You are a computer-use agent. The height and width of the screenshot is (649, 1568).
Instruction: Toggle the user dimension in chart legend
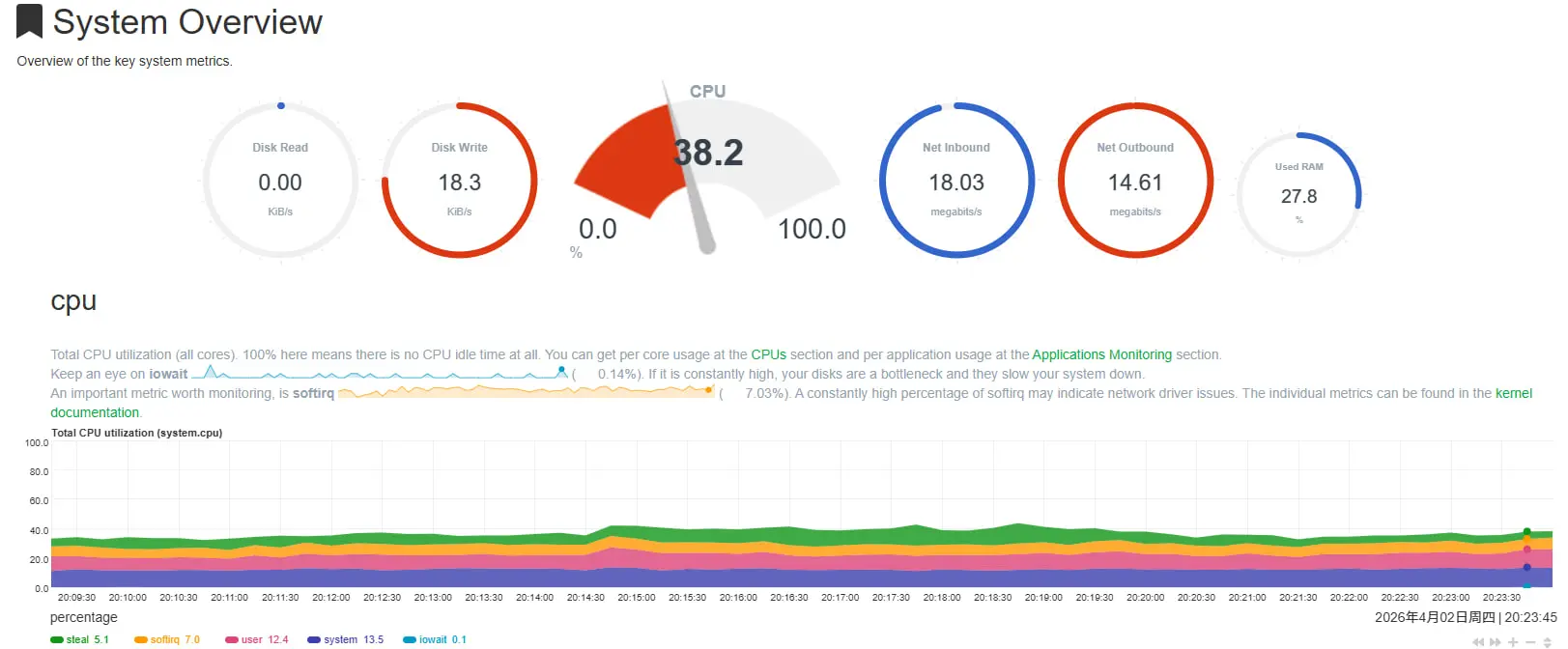tap(253, 639)
